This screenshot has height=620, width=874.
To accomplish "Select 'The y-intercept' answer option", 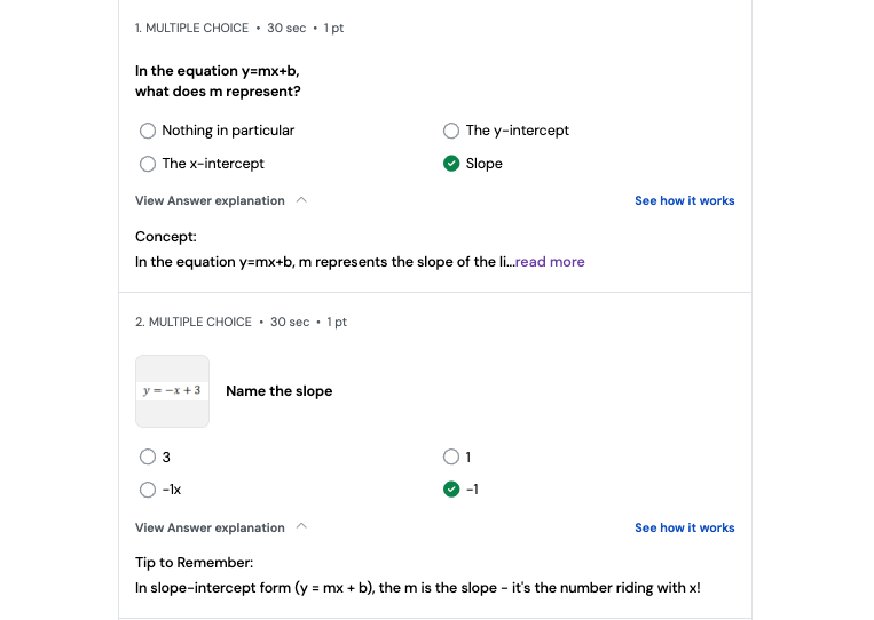I will 451,131.
